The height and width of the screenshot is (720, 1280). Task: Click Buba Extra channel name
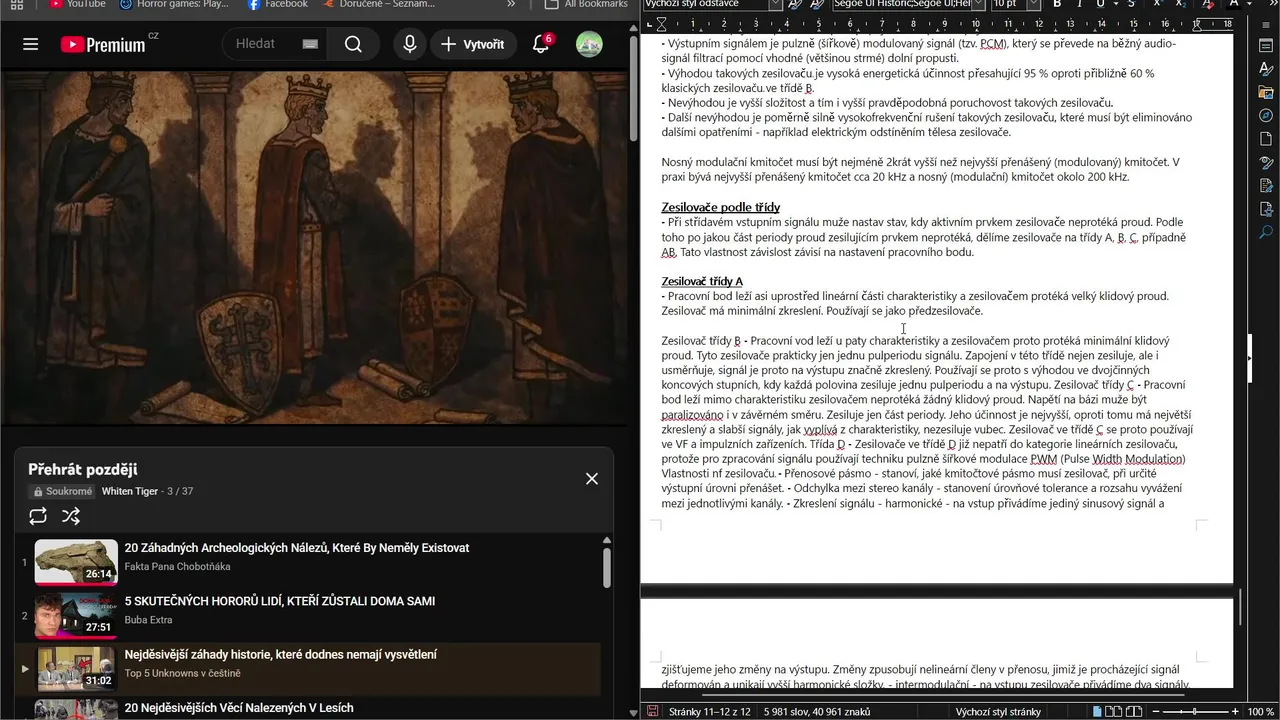pyautogui.click(x=149, y=620)
